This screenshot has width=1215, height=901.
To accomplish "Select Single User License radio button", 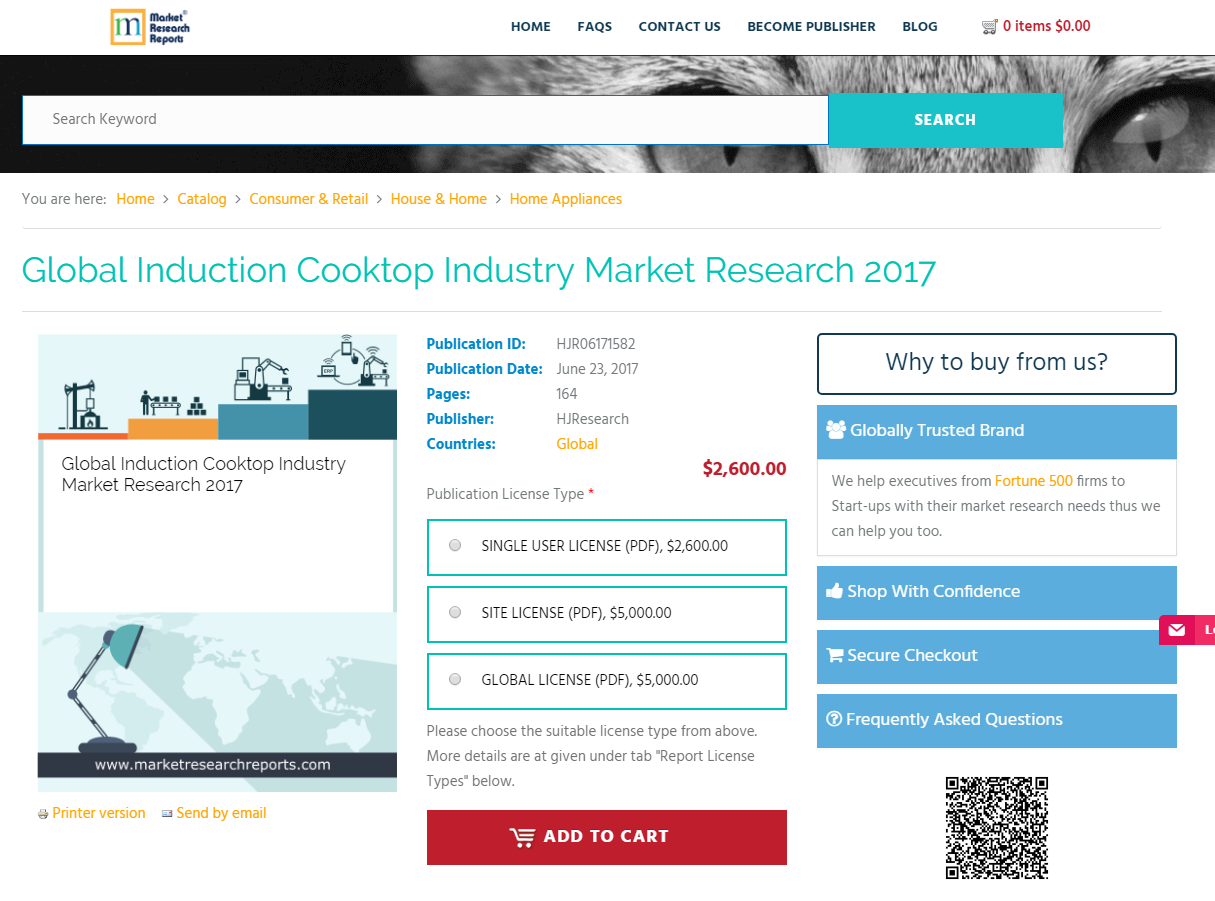I will tap(455, 546).
